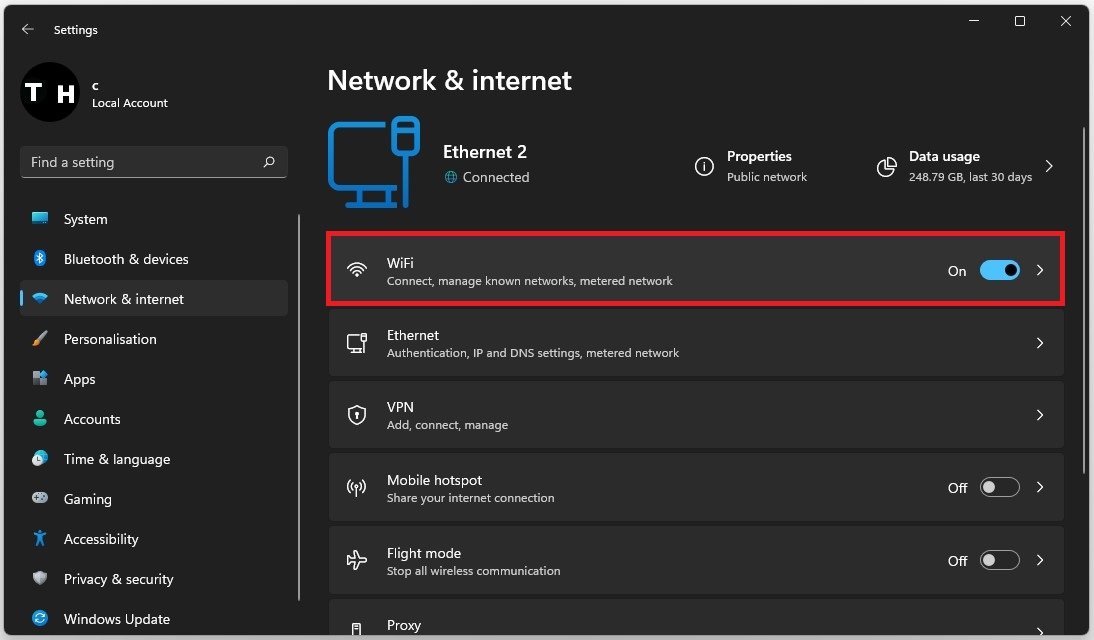
Task: Open the System settings category
Action: pyautogui.click(x=85, y=219)
